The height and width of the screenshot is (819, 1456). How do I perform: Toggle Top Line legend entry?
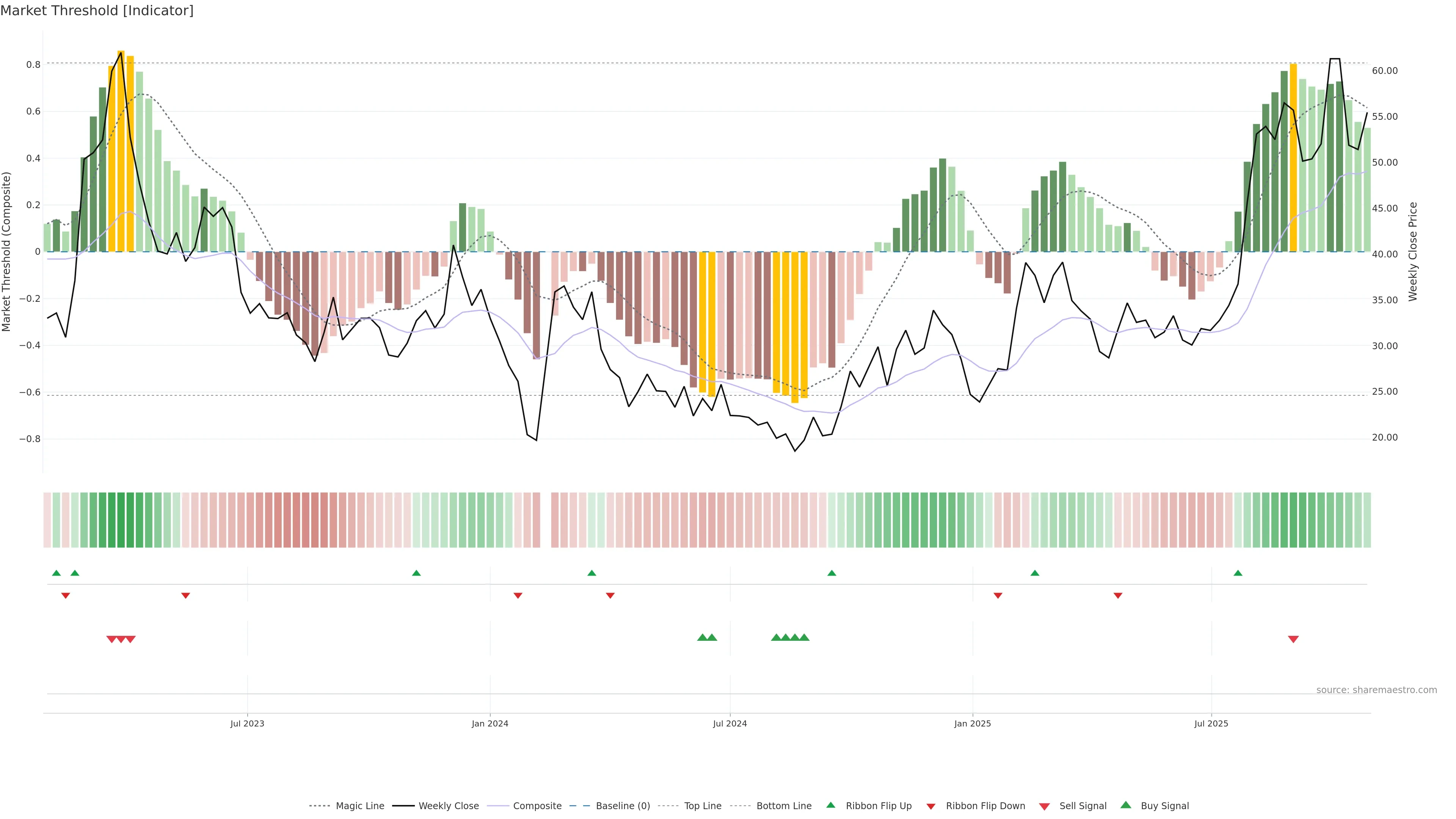coord(703,805)
